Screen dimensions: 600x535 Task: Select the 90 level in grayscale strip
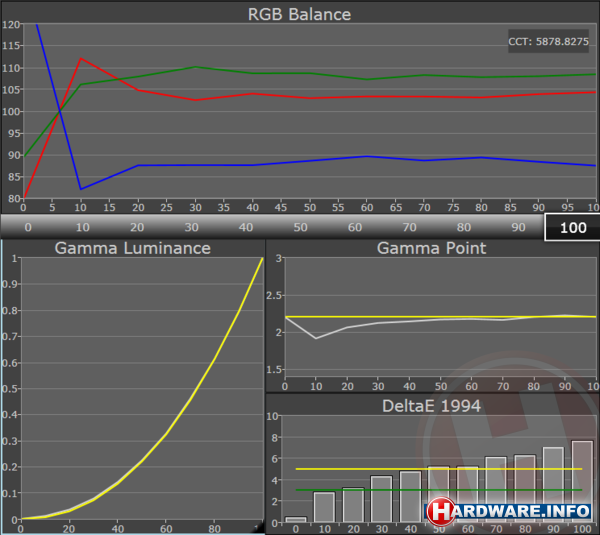click(x=516, y=227)
